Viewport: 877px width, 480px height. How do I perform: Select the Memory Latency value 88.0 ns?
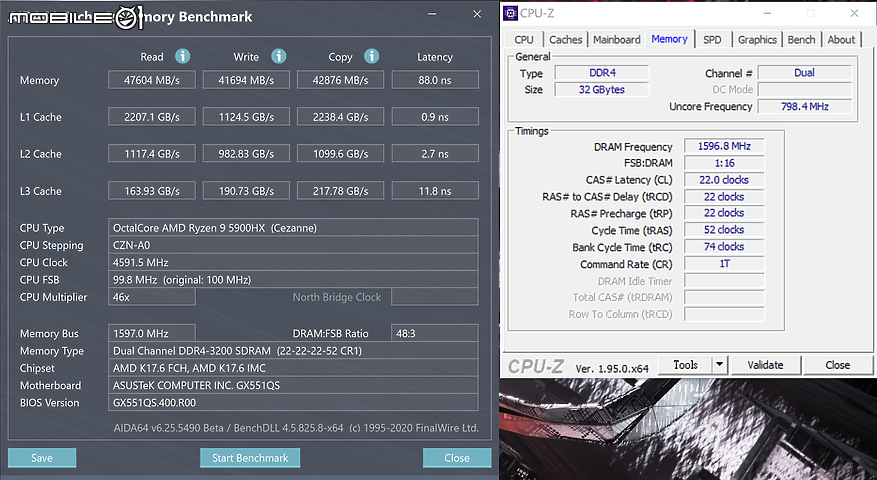pos(435,80)
